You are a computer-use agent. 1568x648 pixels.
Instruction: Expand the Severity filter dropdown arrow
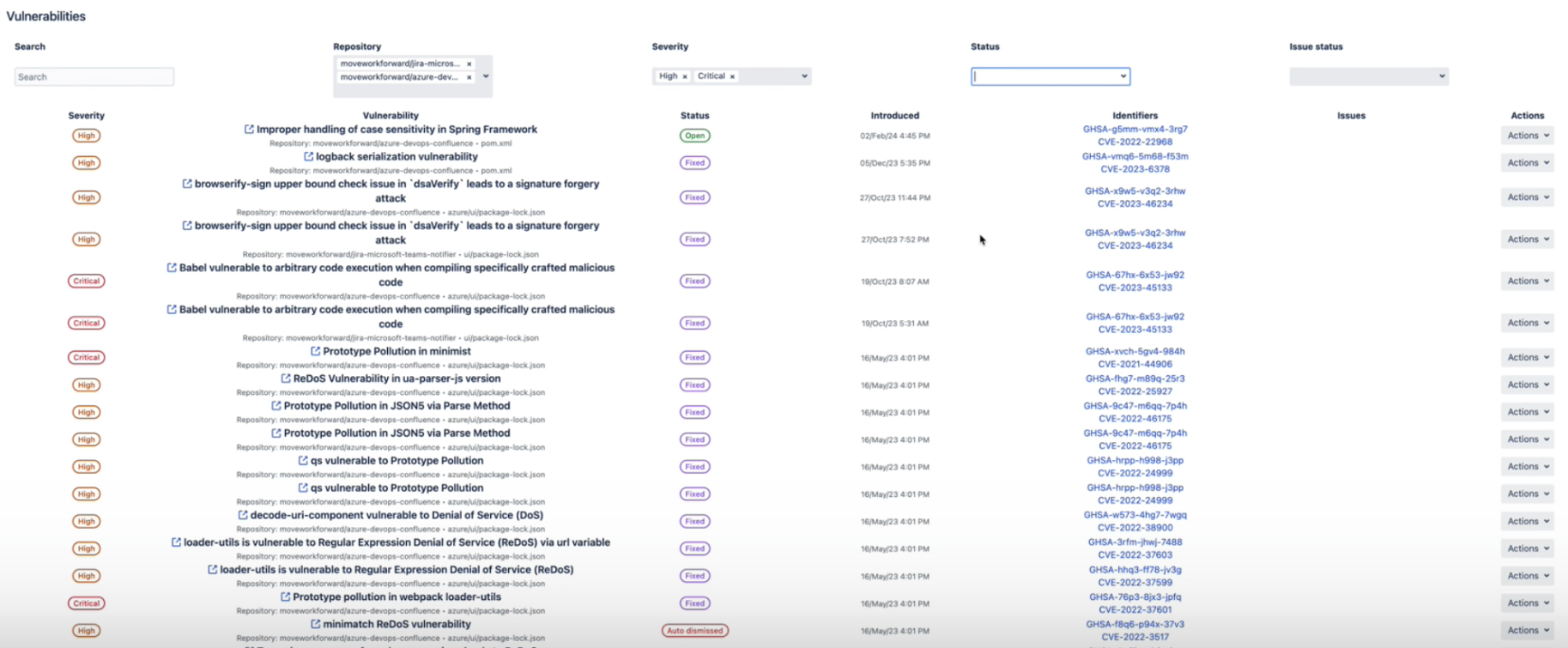[x=804, y=76]
